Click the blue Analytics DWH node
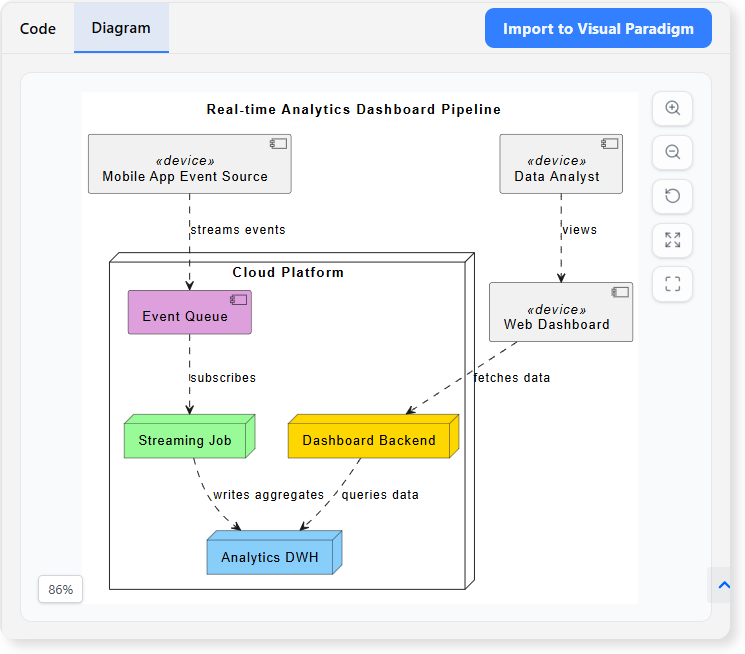 click(x=270, y=557)
